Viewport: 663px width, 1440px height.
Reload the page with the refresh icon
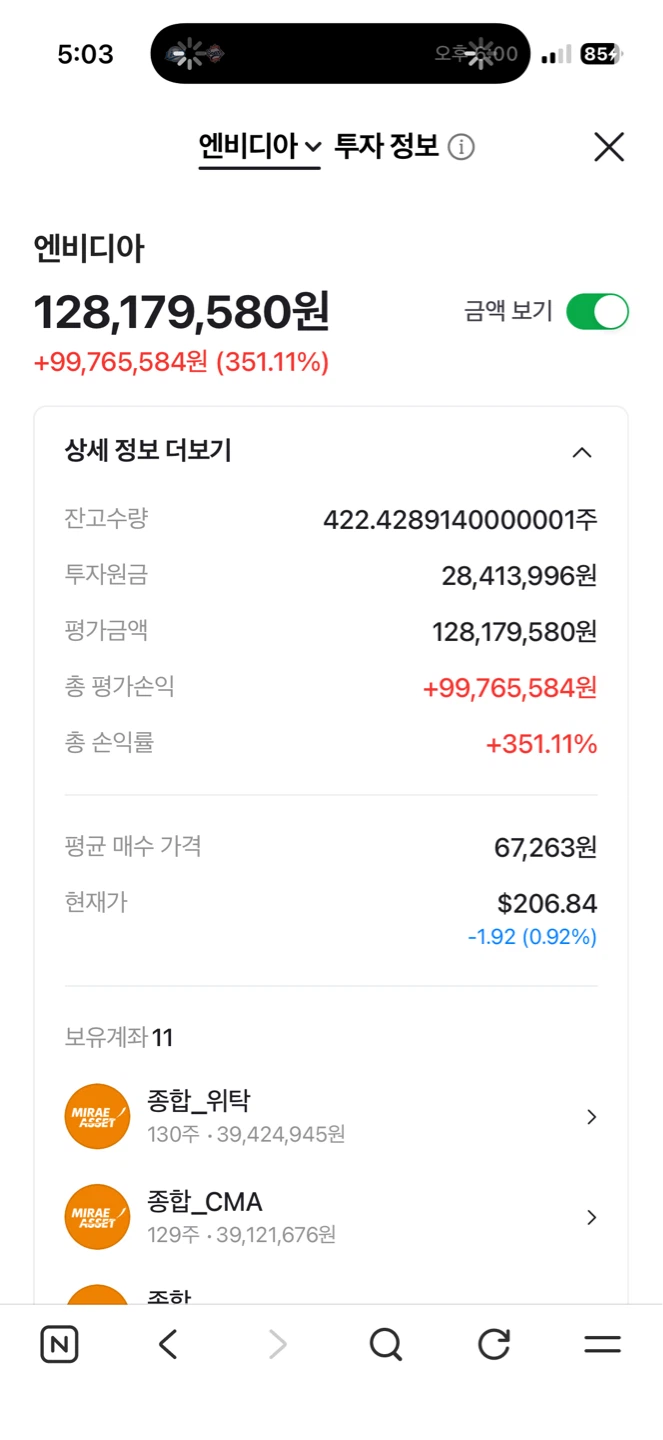click(x=494, y=1344)
